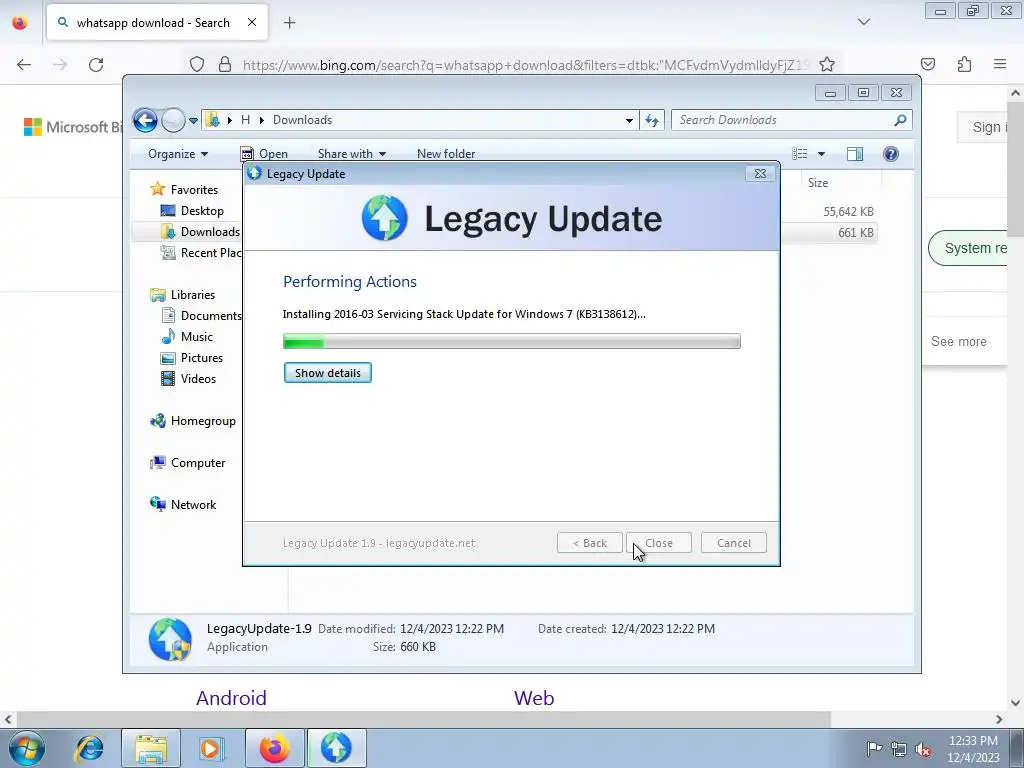
Task: Click the H breadcrumb in address bar
Action: click(246, 120)
